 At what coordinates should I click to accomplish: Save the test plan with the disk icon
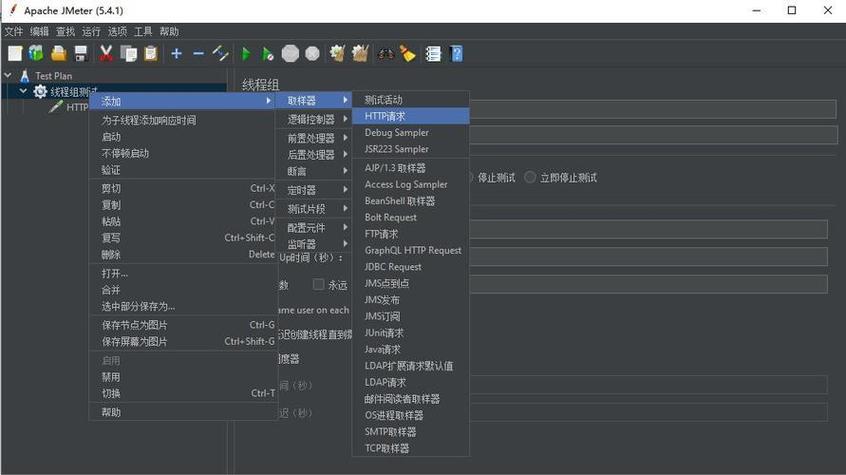80,53
